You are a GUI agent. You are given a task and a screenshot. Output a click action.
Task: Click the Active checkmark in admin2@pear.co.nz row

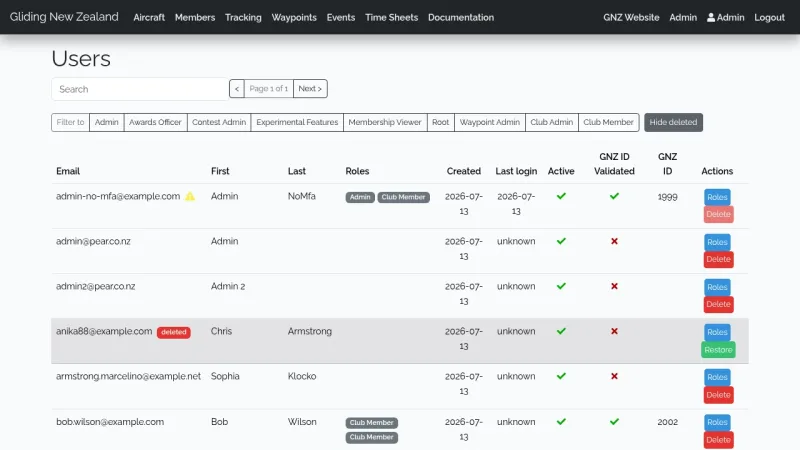point(561,286)
